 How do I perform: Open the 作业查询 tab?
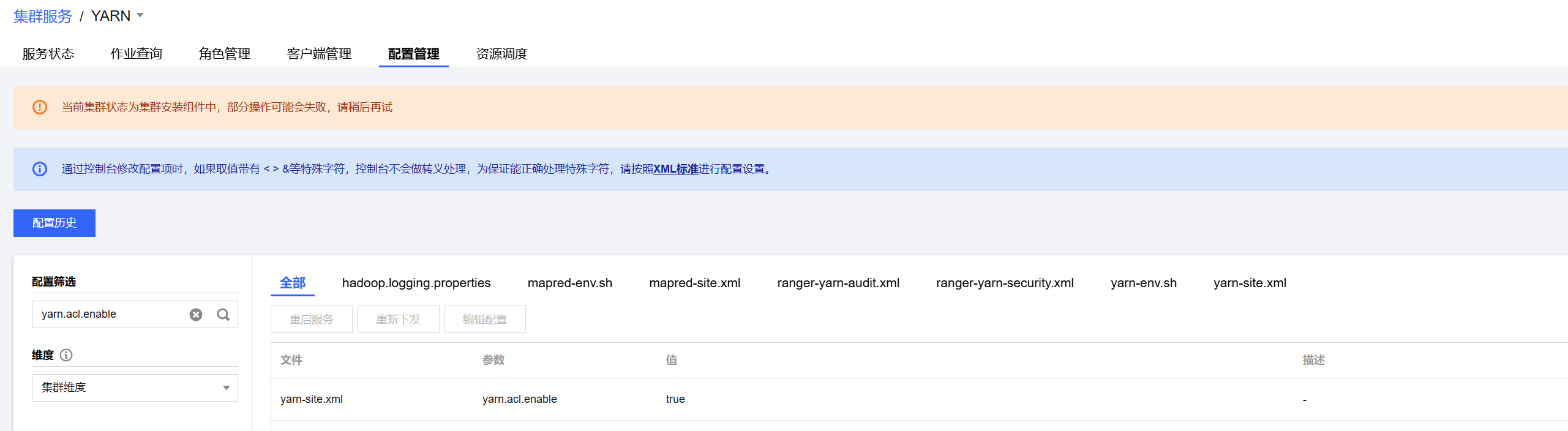137,54
